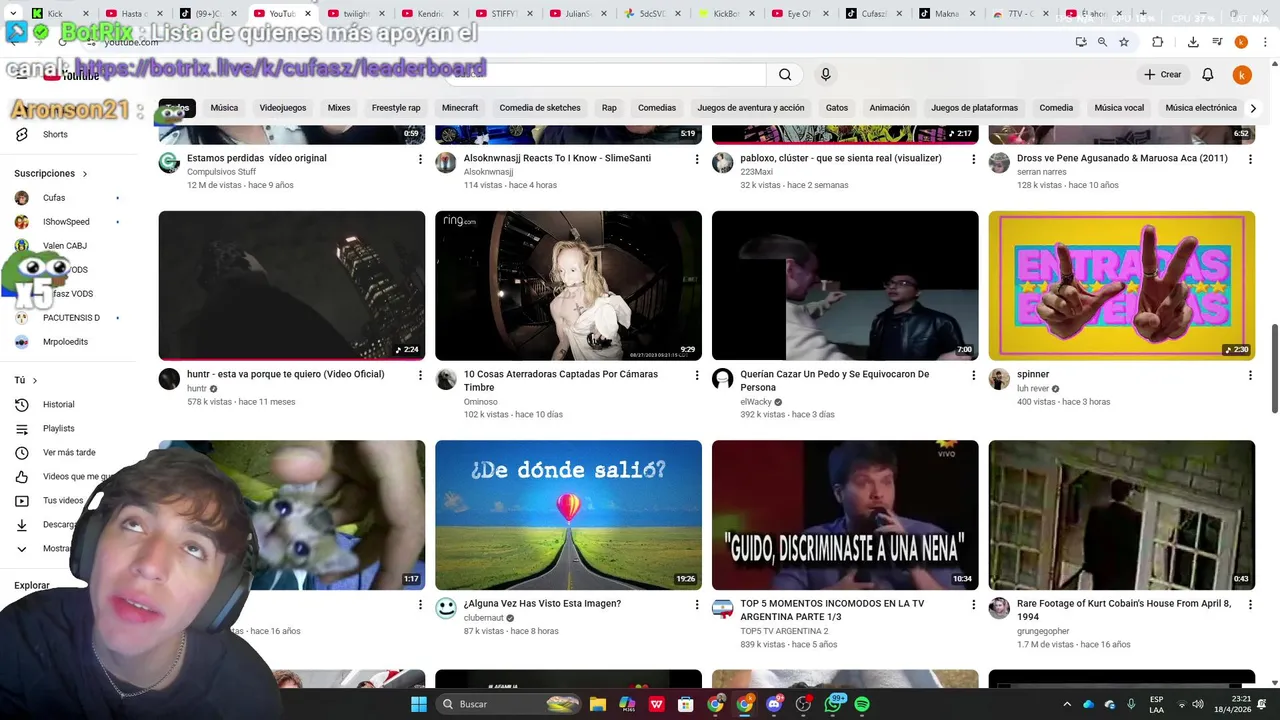Click the YouTube search magnifier button
The height and width of the screenshot is (720, 1280).
click(785, 74)
